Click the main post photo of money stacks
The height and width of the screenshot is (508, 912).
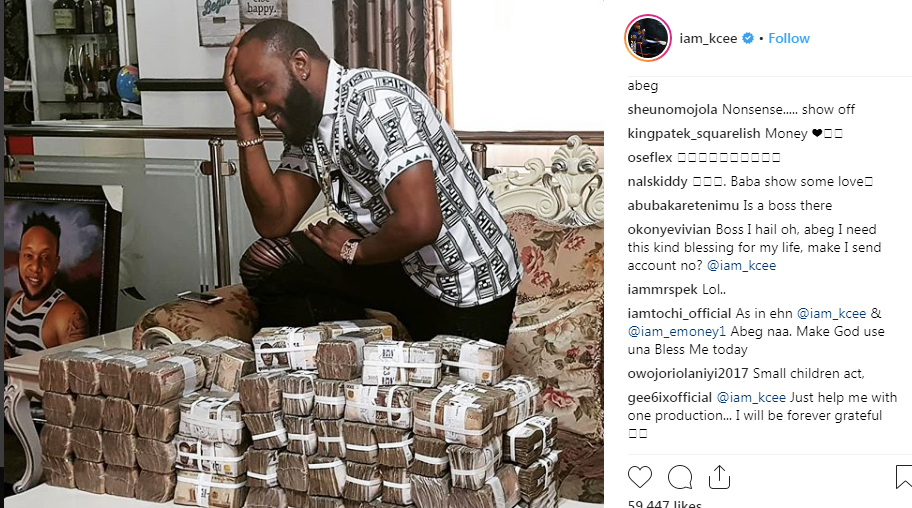tap(304, 254)
